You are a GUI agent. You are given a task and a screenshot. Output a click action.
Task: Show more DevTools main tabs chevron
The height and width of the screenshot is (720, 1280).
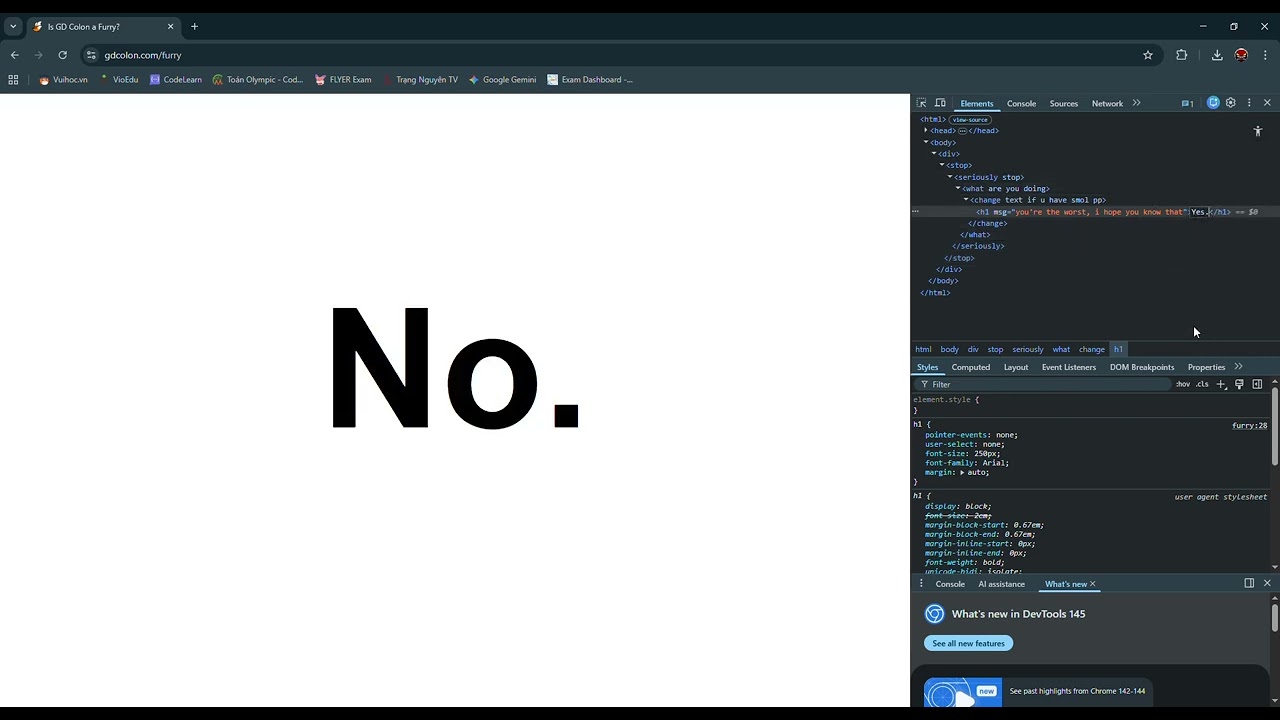[1136, 103]
